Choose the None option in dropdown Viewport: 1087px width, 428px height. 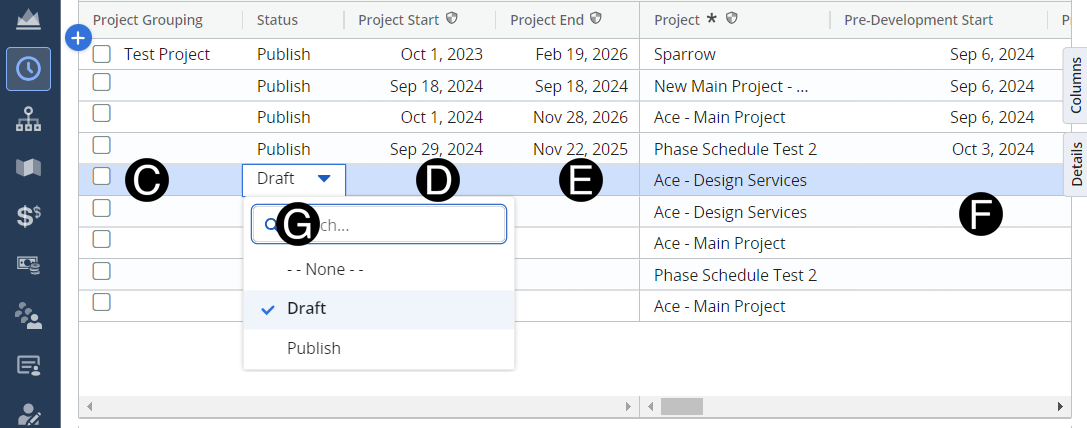click(325, 269)
